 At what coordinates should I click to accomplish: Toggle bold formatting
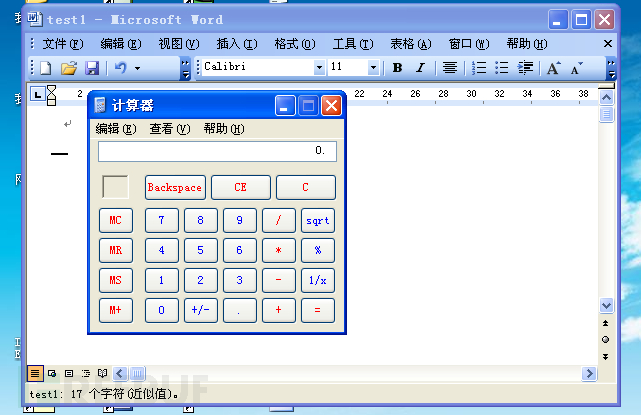click(x=397, y=67)
